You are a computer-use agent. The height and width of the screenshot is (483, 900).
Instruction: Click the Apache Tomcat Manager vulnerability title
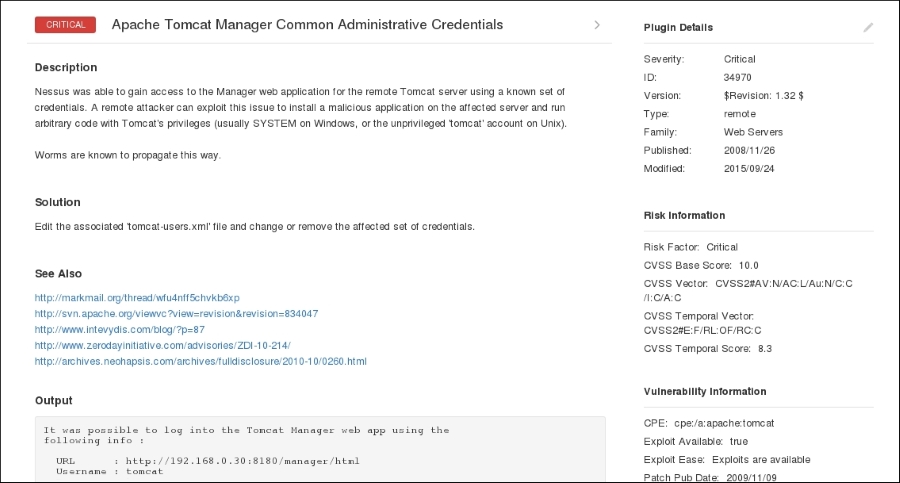pos(307,24)
